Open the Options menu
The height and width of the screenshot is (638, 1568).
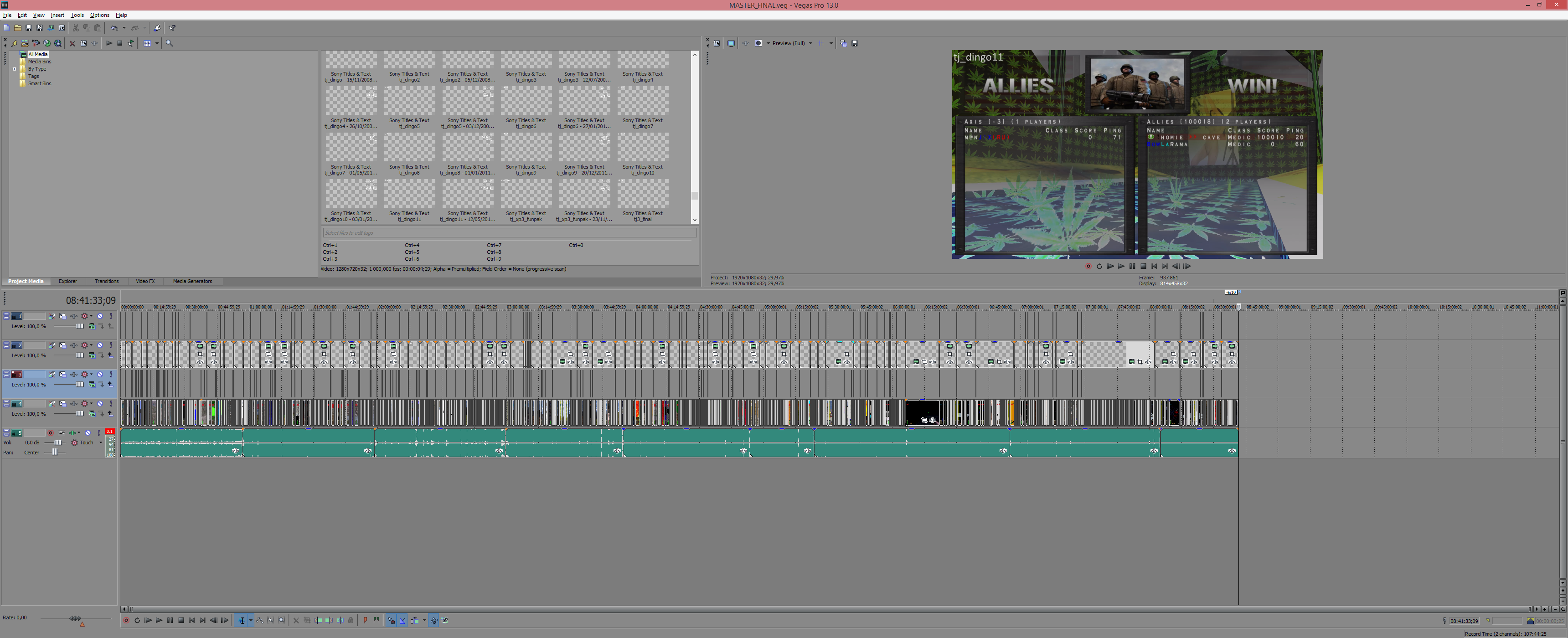tap(100, 15)
